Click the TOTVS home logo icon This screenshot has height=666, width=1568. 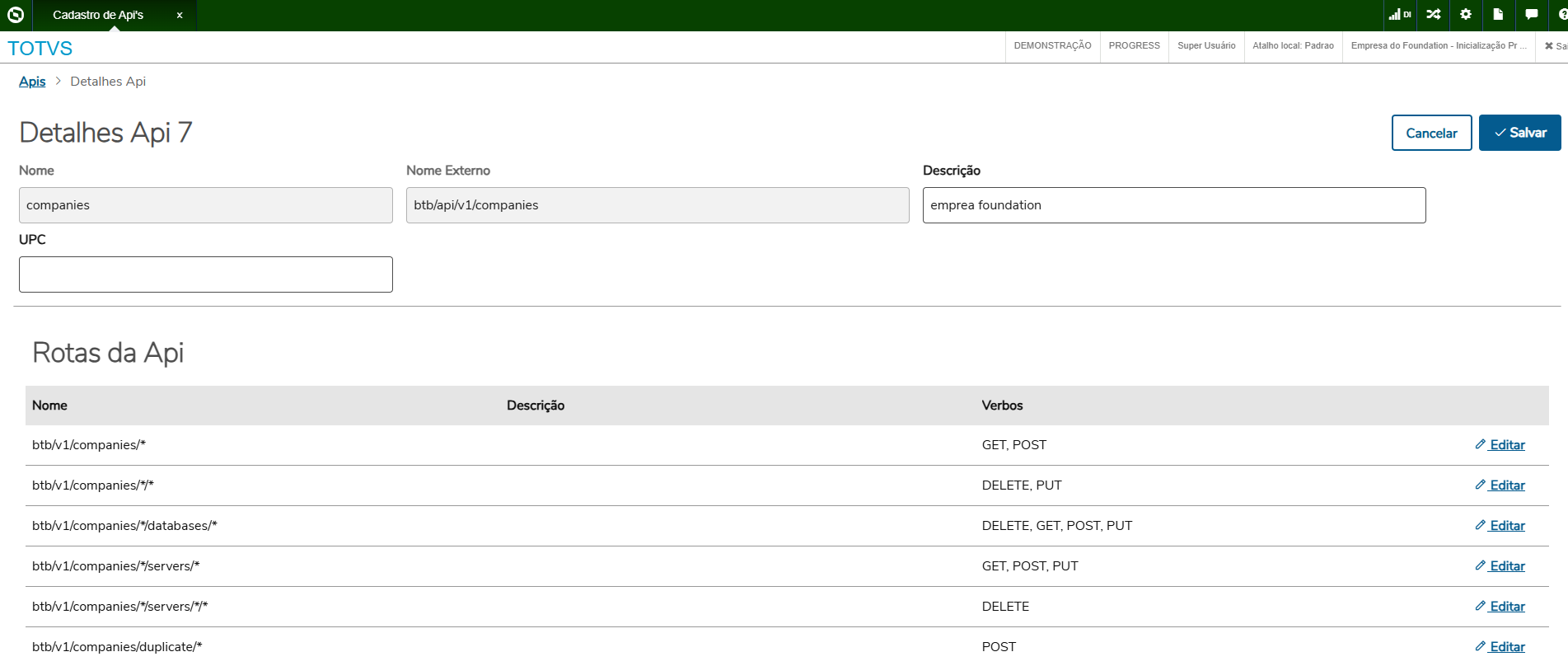click(16, 15)
